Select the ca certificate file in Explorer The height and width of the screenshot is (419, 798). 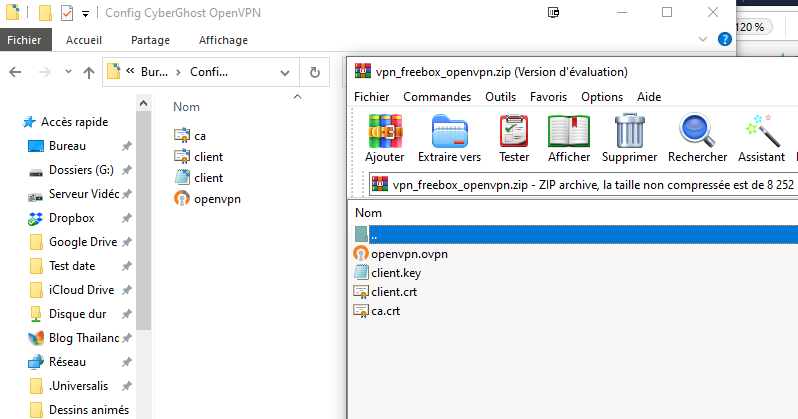pyautogui.click(x=190, y=135)
